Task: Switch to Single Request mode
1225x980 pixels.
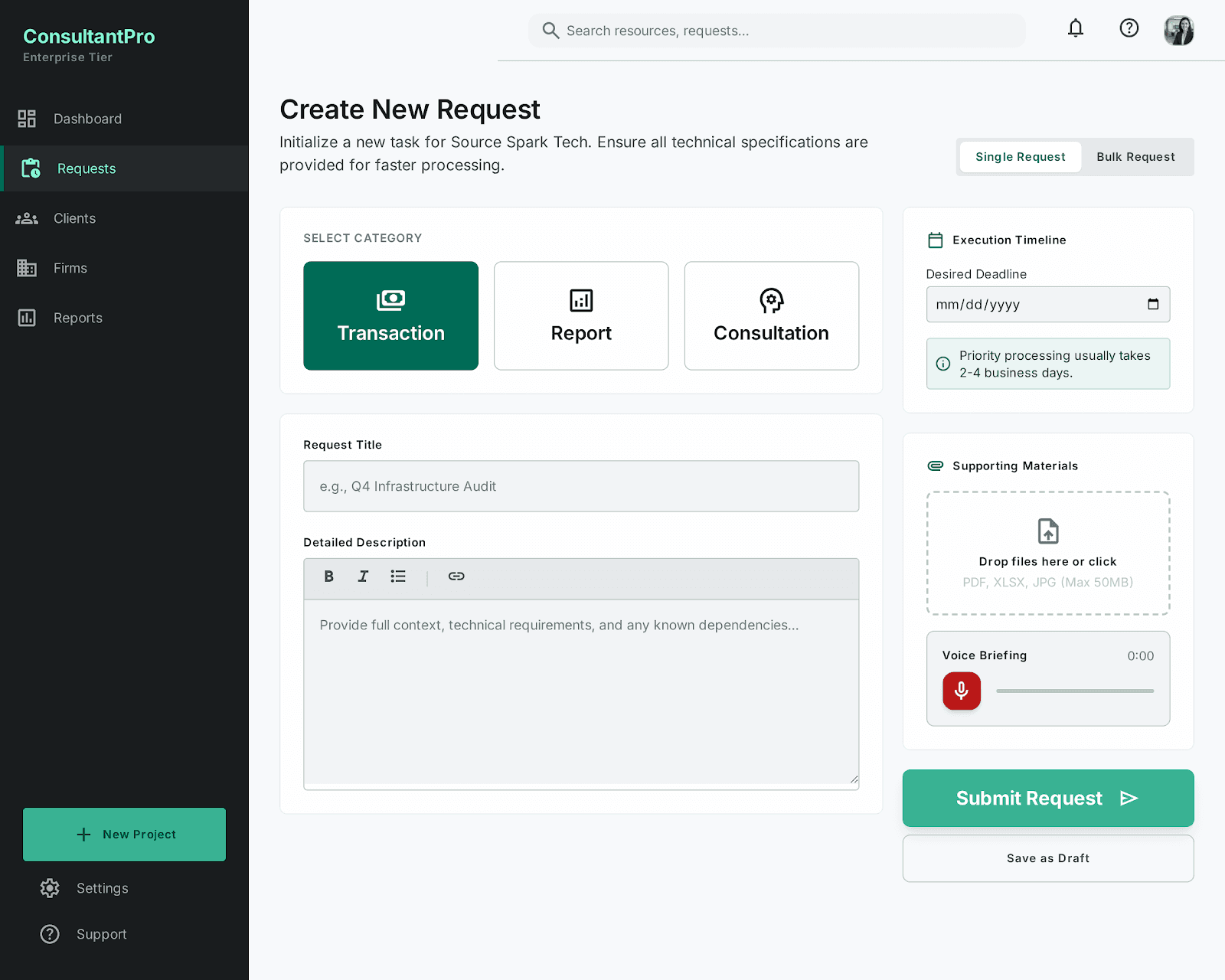Action: [1020, 157]
